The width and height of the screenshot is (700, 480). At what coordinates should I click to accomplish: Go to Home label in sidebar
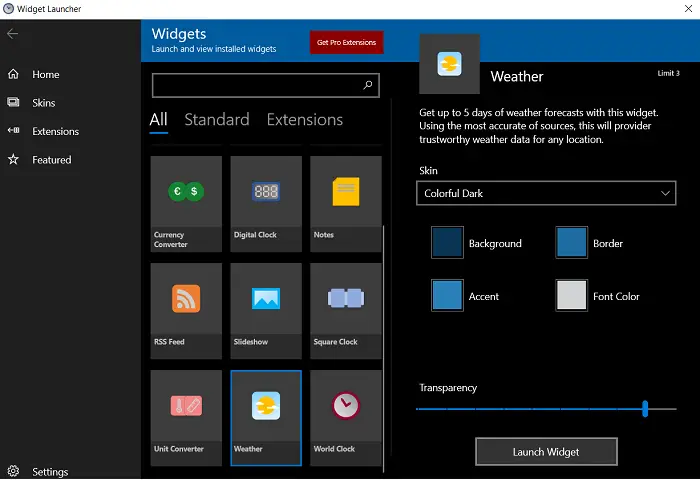(46, 75)
